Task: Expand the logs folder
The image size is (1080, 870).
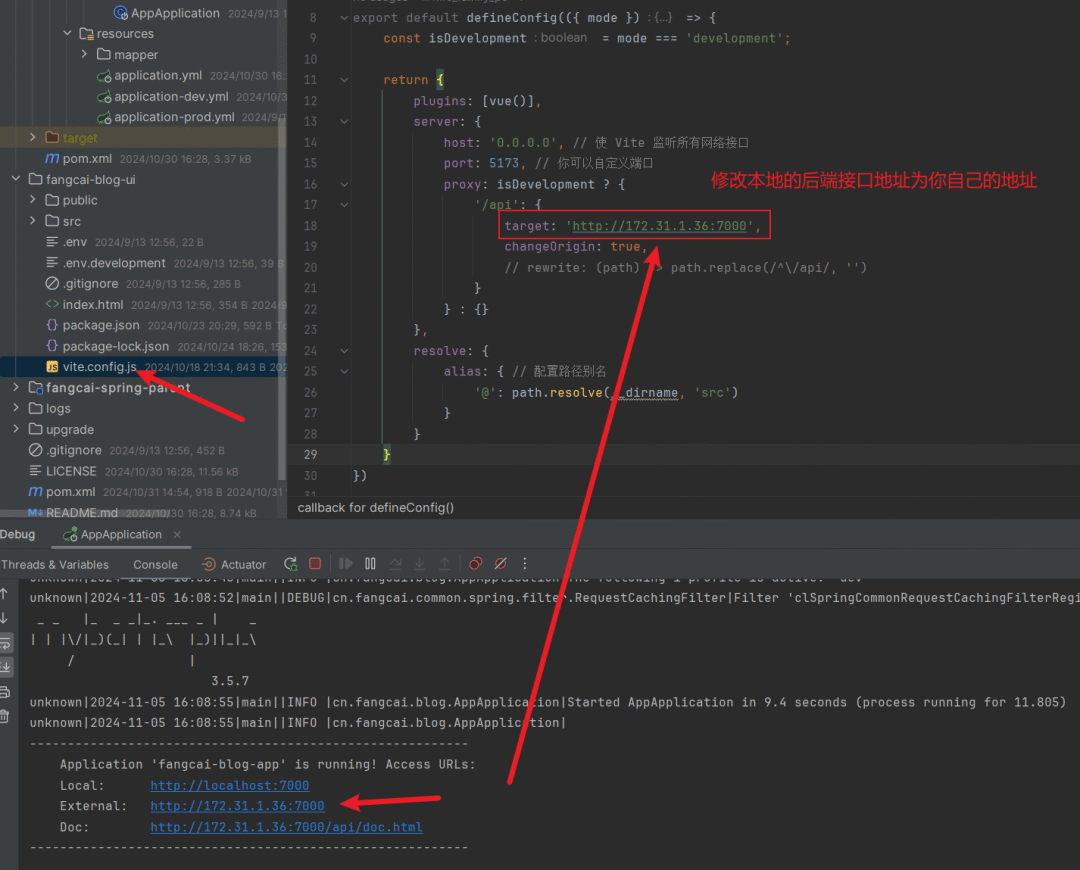Action: pos(16,408)
